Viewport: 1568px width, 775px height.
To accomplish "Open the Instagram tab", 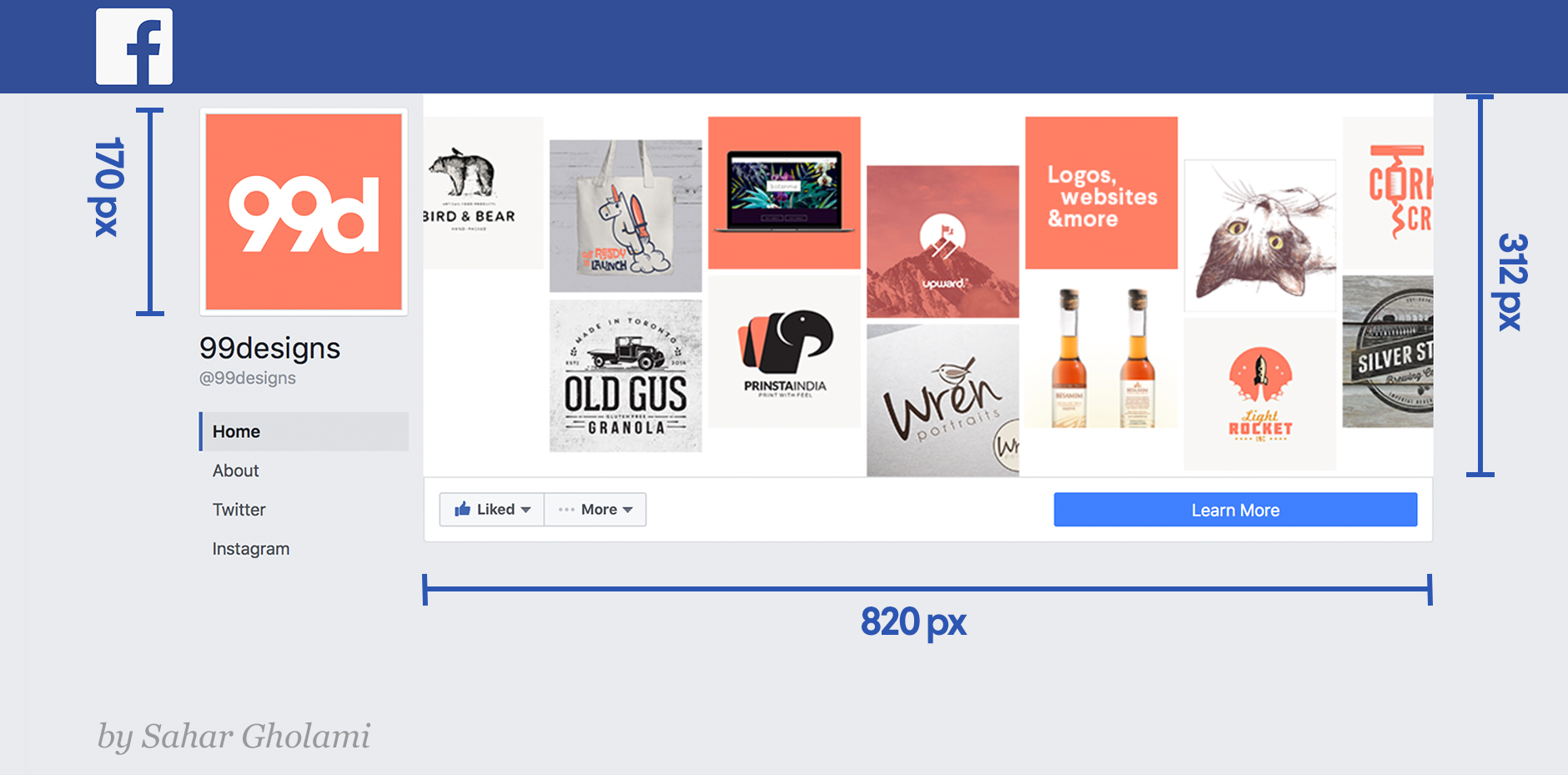I will [x=250, y=549].
